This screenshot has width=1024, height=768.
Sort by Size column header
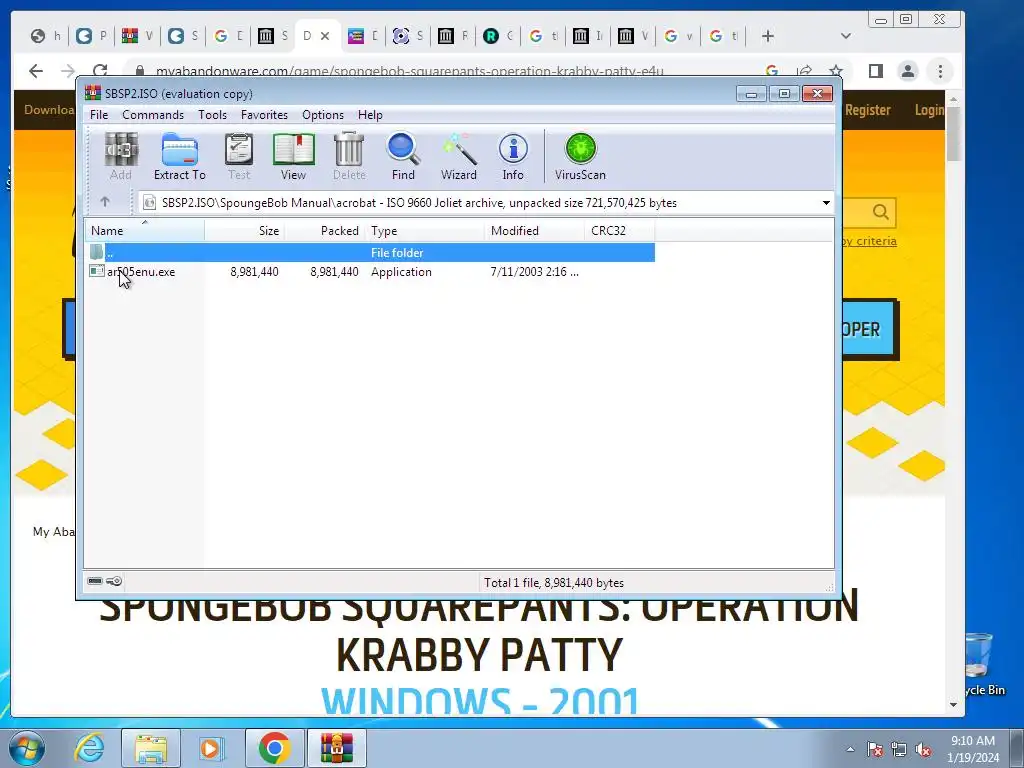coord(244,231)
